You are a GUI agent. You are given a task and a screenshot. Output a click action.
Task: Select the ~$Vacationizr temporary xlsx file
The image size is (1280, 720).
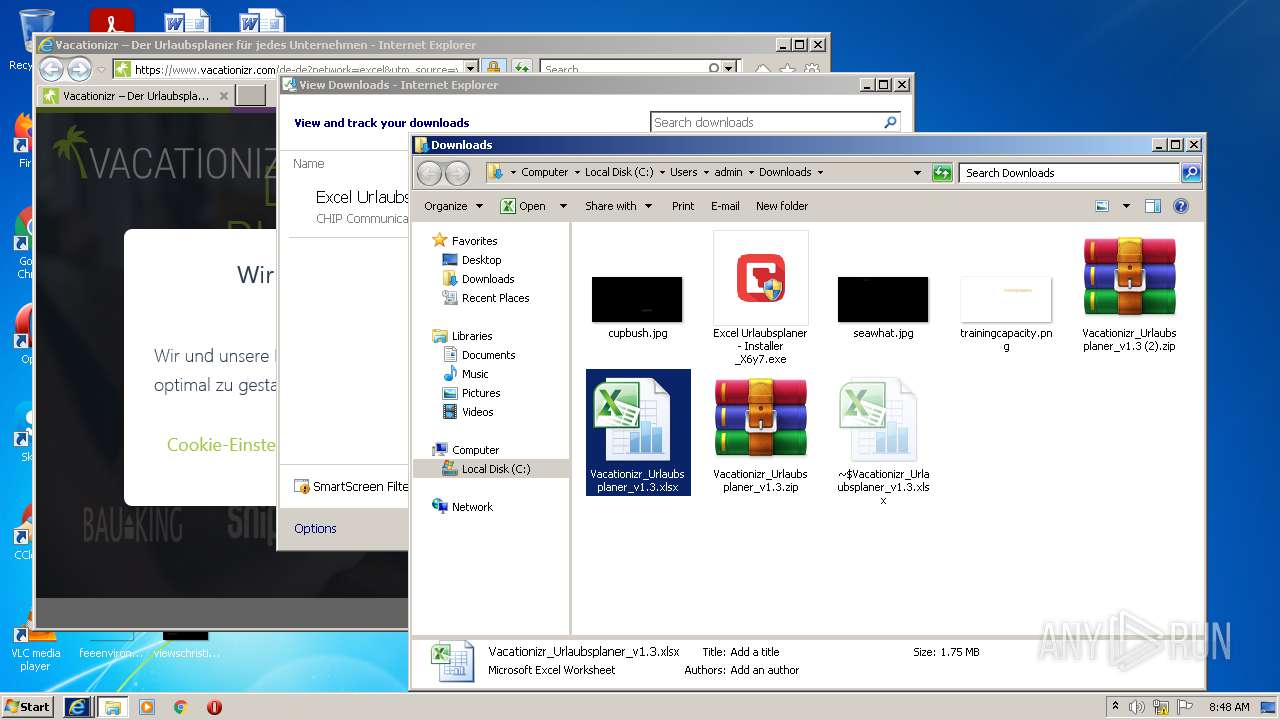coord(883,441)
